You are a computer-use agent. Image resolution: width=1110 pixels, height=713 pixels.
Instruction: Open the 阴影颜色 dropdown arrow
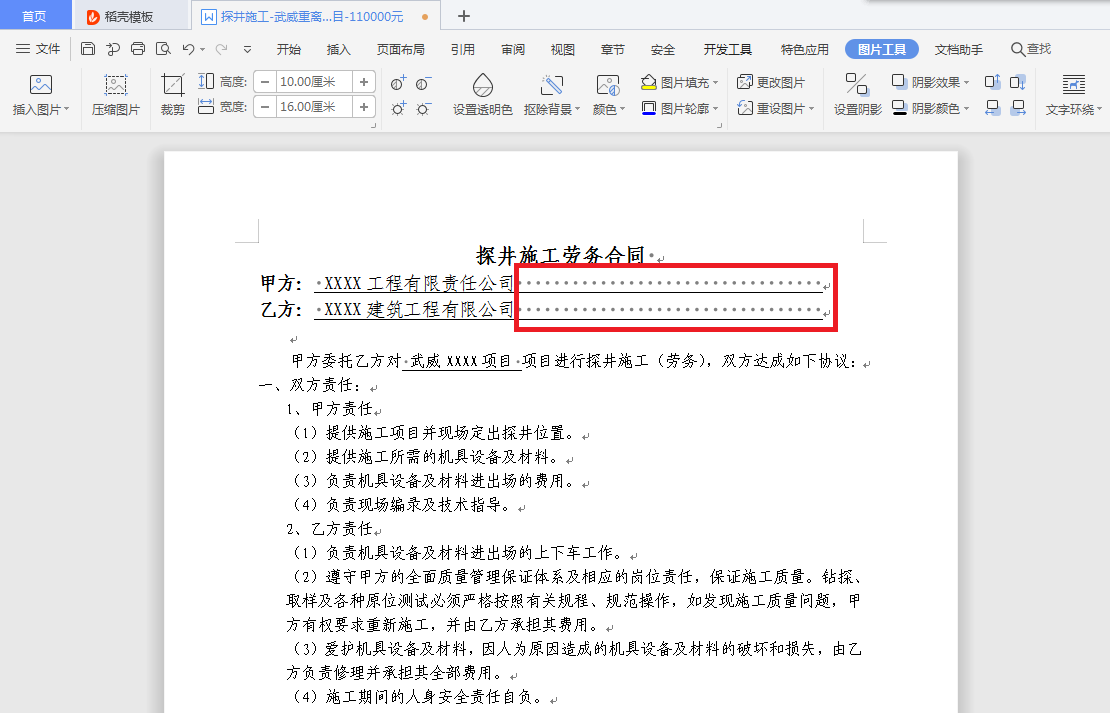pos(966,108)
